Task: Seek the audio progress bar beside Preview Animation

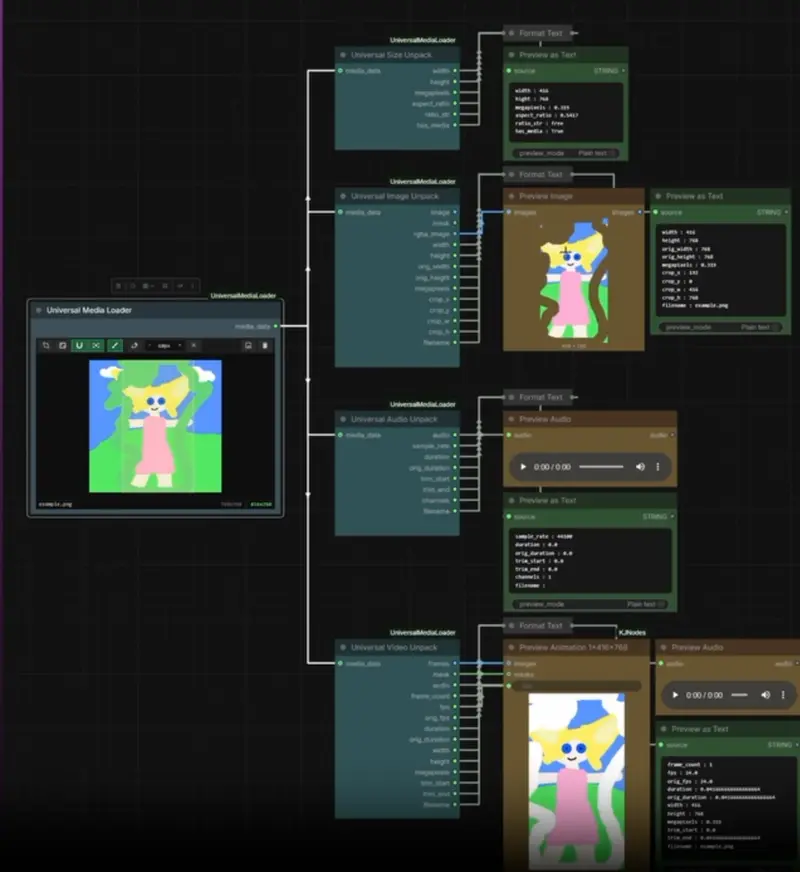Action: coord(739,695)
